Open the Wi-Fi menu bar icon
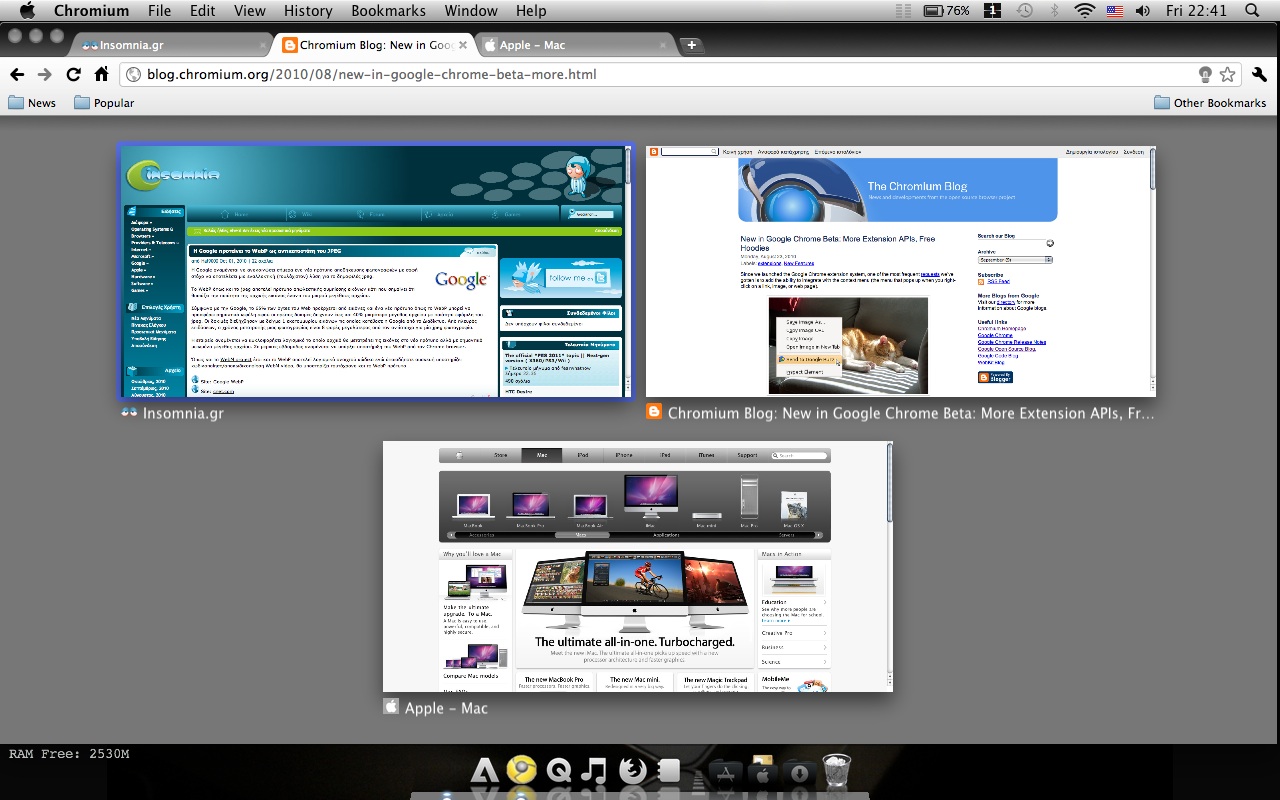The image size is (1280, 800). coord(1085,11)
